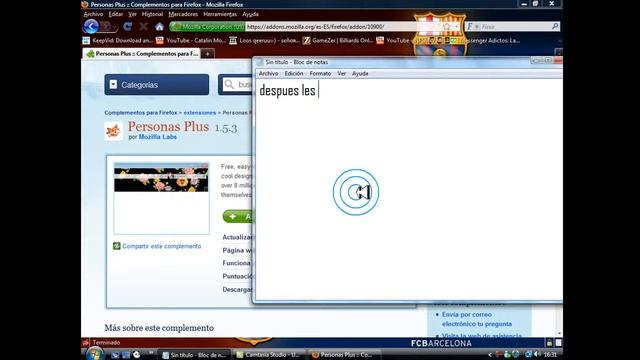Expand the Categorías dropdown on add-ons page
640x360 pixels.
(157, 84)
